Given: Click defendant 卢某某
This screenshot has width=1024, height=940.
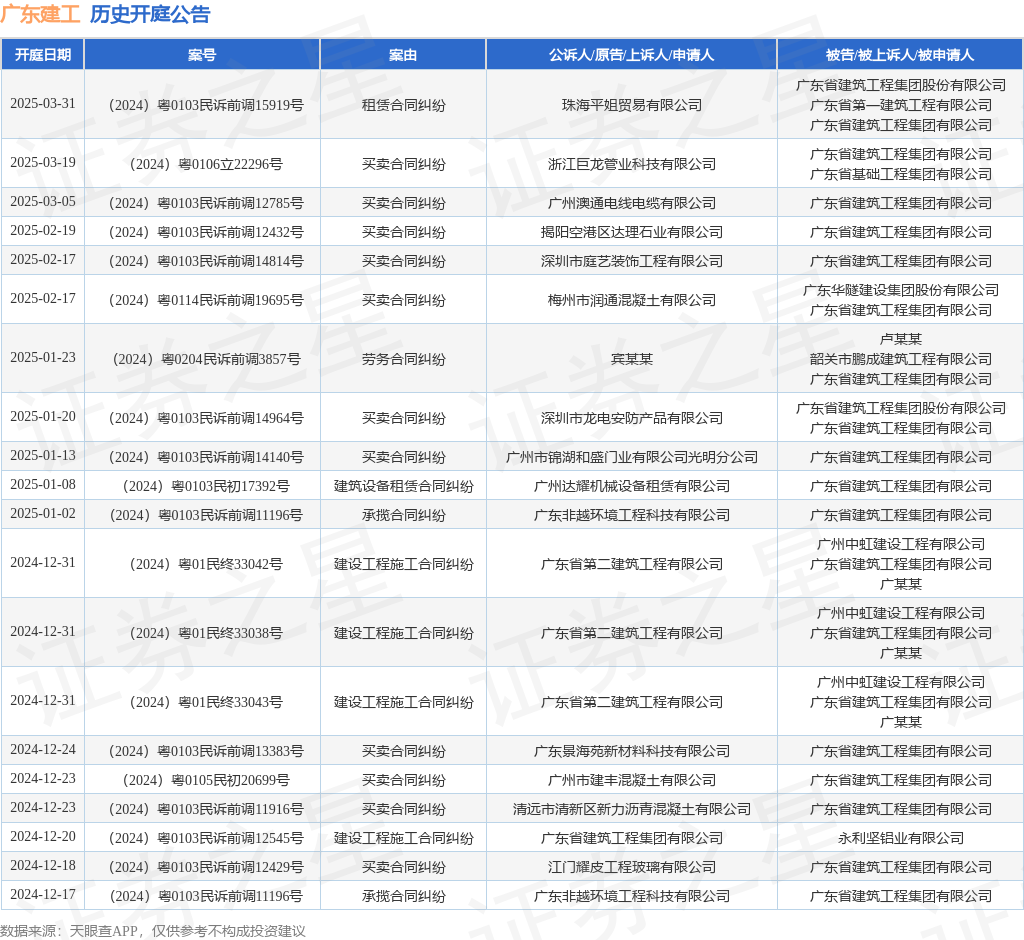Looking at the screenshot, I should click(x=901, y=339).
